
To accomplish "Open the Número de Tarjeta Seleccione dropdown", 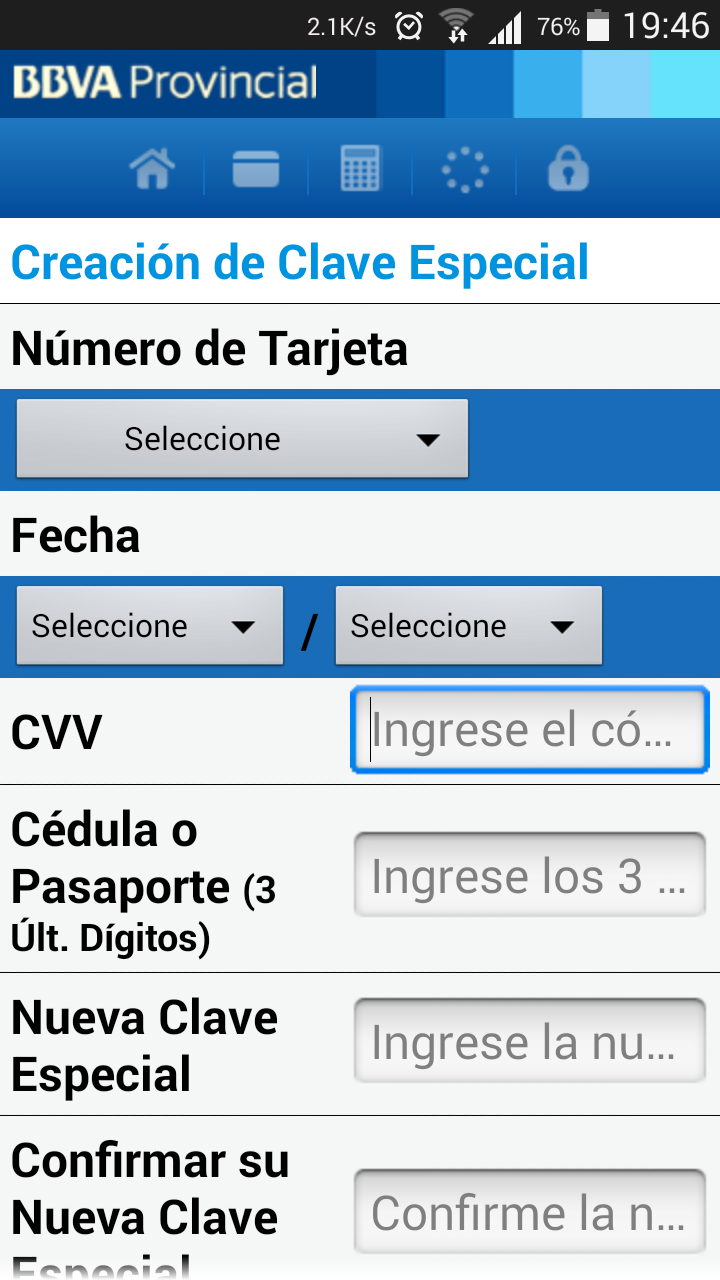I will click(242, 438).
